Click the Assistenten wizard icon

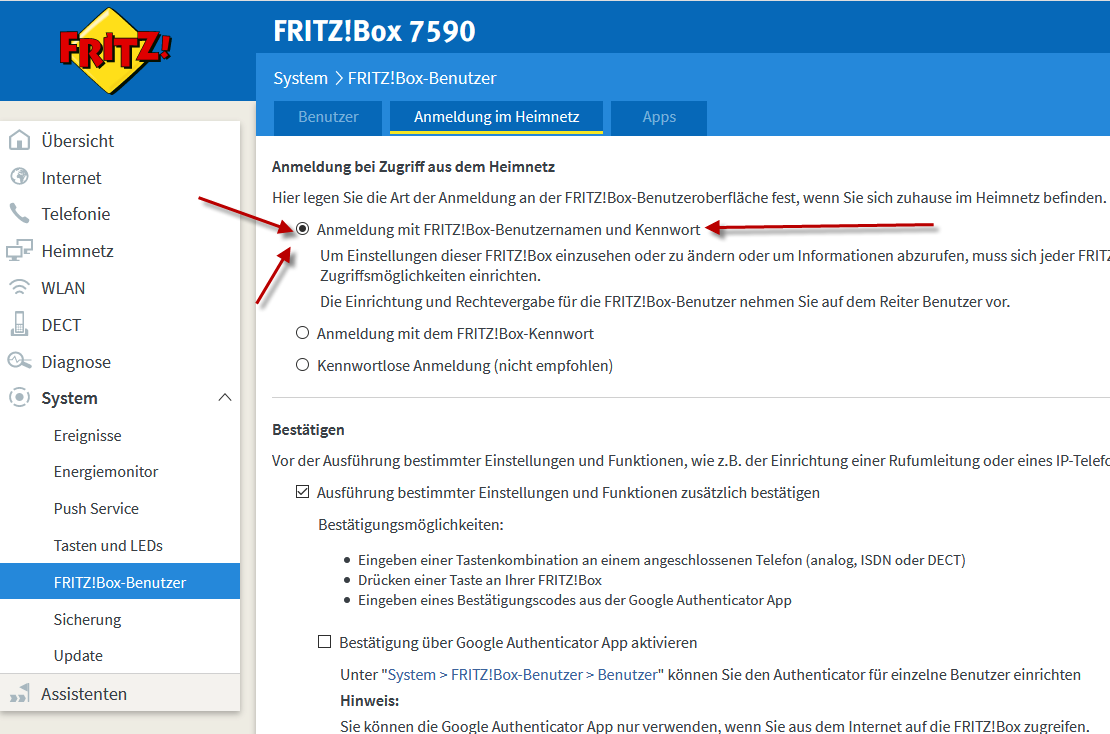point(19,694)
